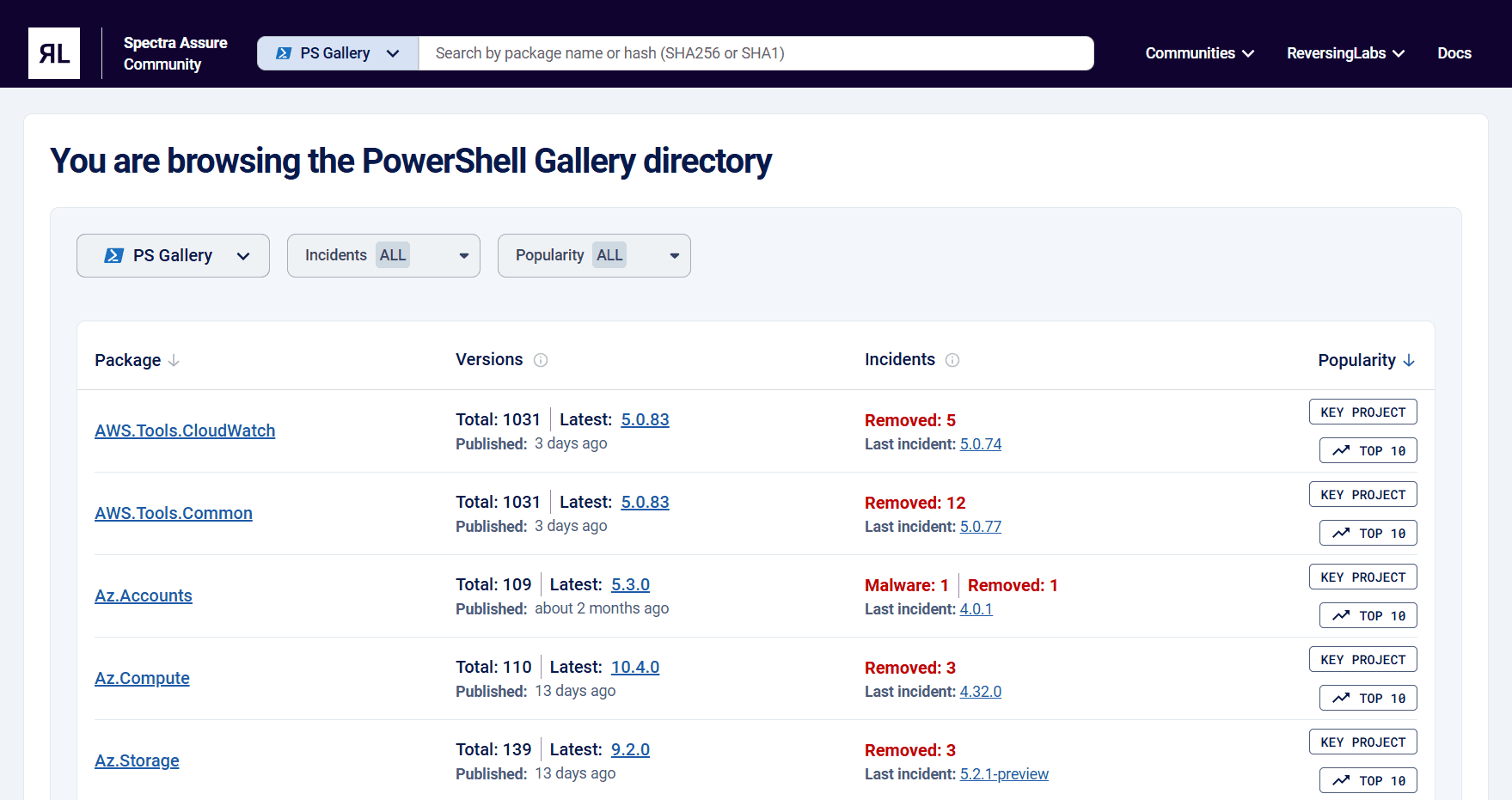Viewport: 1512px width, 800px height.
Task: Open the Az.Accounts package page
Action: (x=144, y=595)
